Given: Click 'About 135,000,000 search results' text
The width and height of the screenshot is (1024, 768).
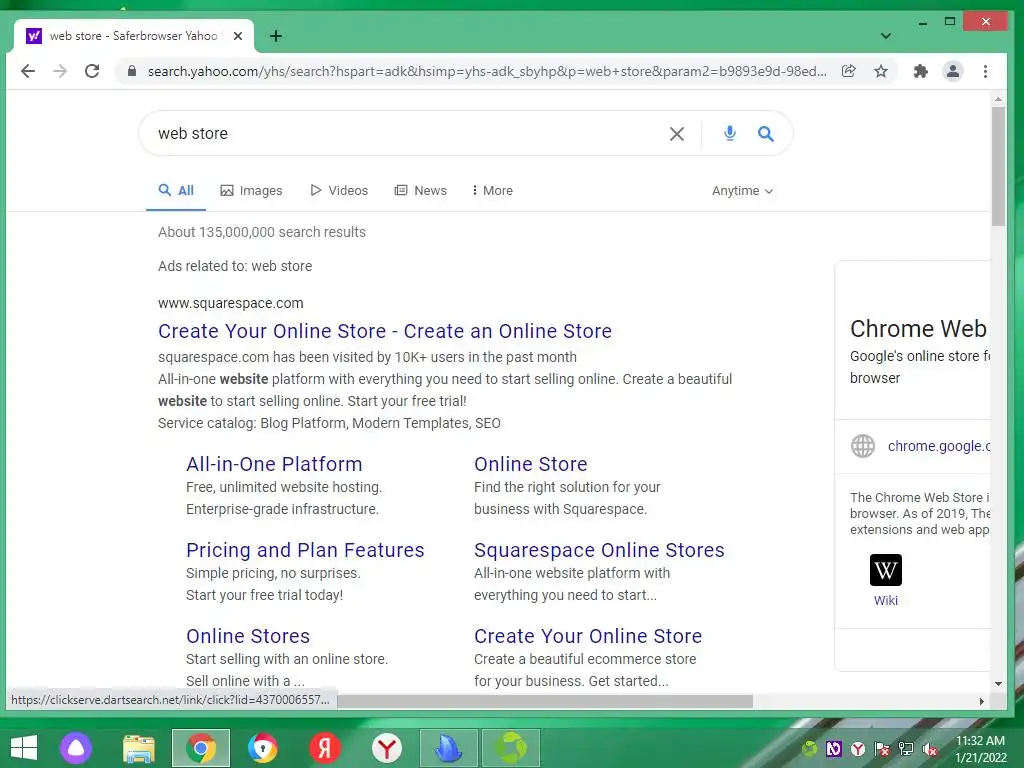Looking at the screenshot, I should tap(262, 232).
